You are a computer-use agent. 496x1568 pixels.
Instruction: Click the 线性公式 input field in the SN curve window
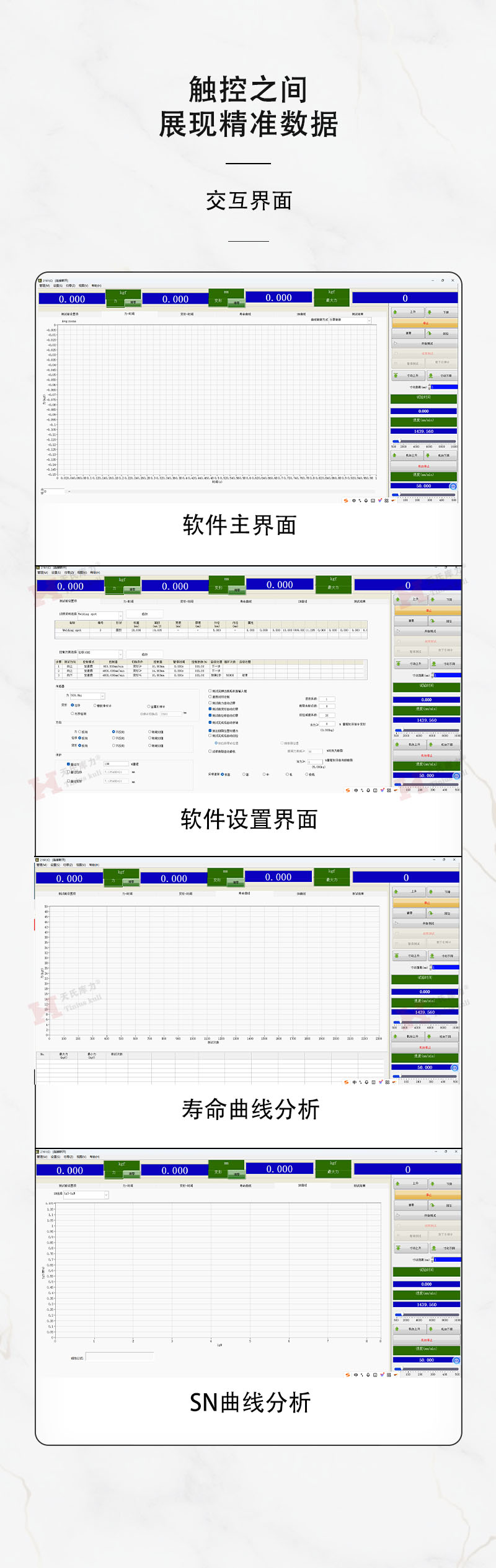tap(119, 1357)
